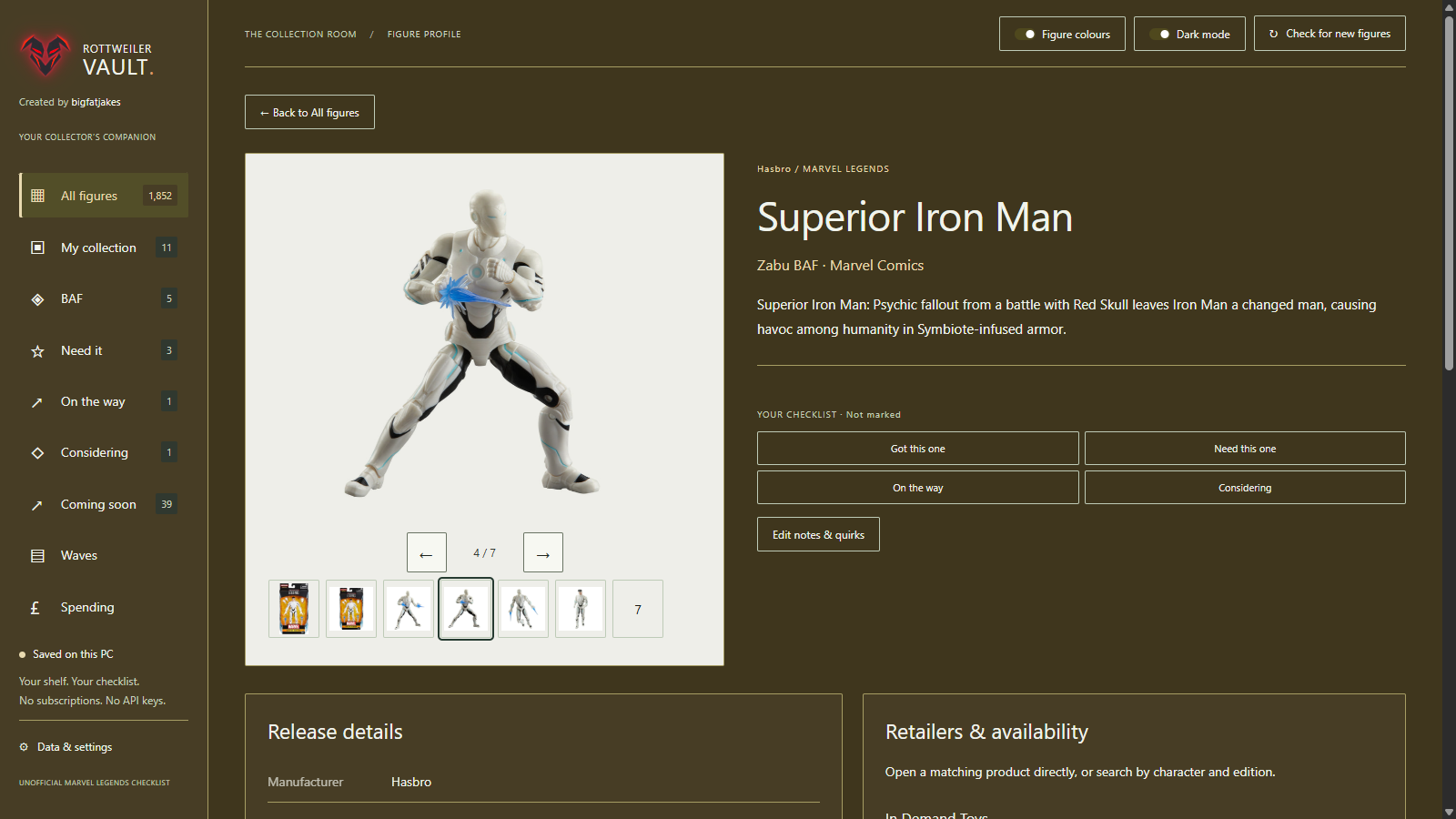The image size is (1456, 819).
Task: Open My collection in the sidebar
Action: click(104, 248)
